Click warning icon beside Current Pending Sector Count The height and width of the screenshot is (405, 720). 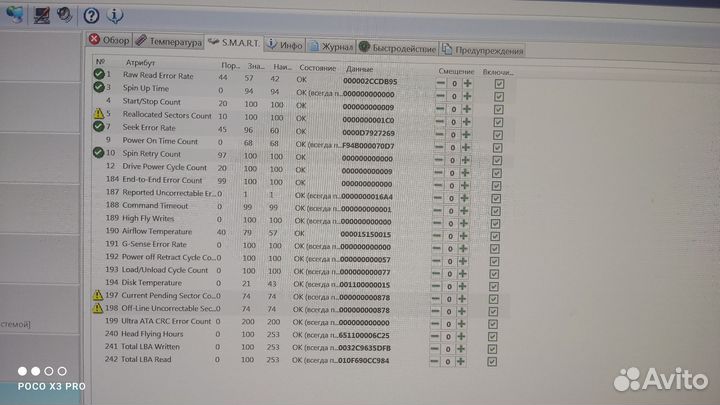click(x=98, y=295)
